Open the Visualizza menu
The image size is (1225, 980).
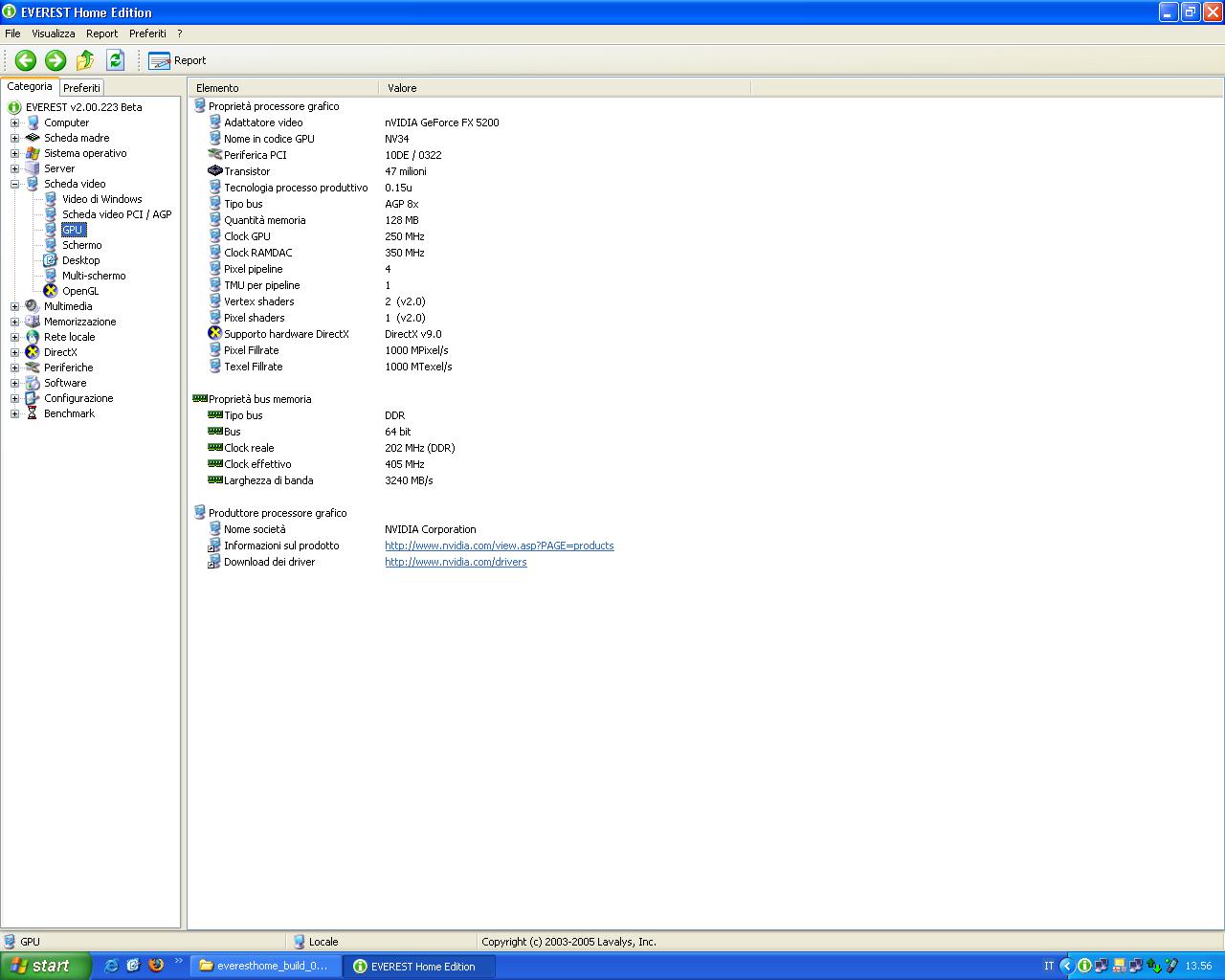coord(53,33)
